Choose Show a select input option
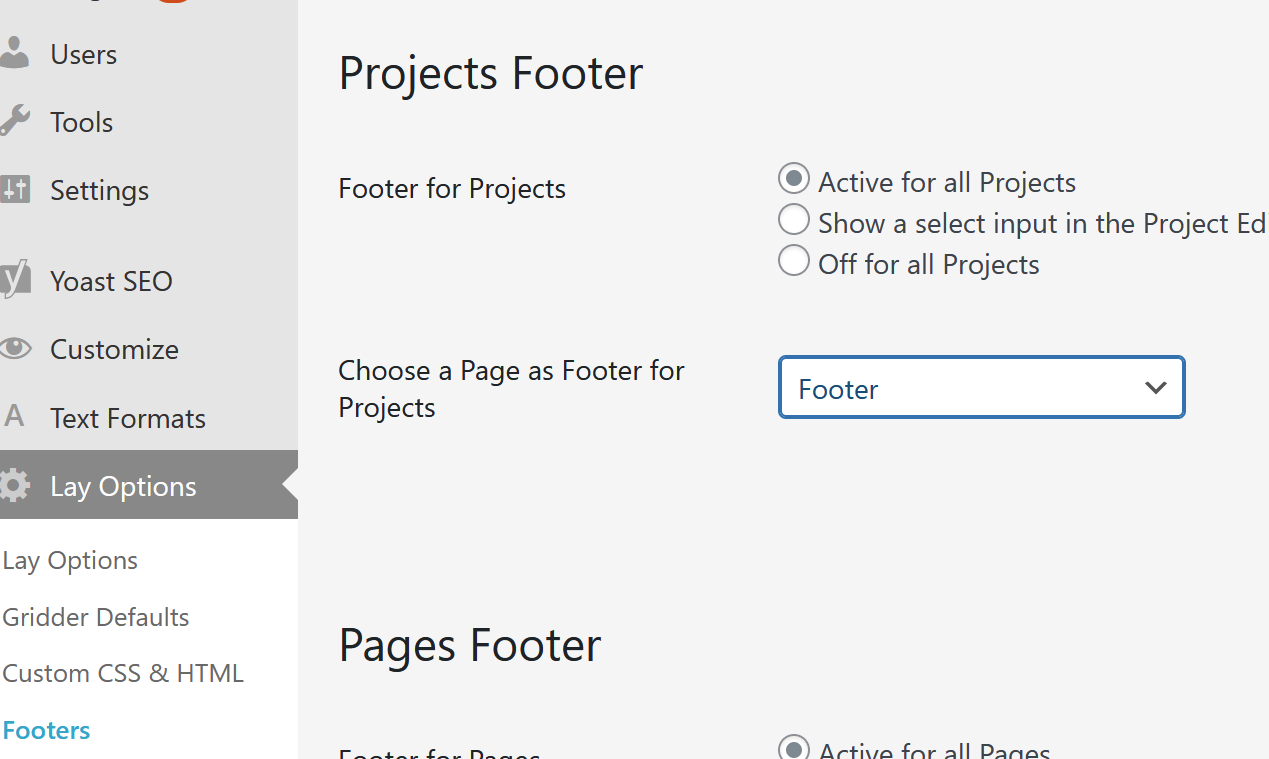Viewport: 1269px width, 759px height. pos(794,220)
